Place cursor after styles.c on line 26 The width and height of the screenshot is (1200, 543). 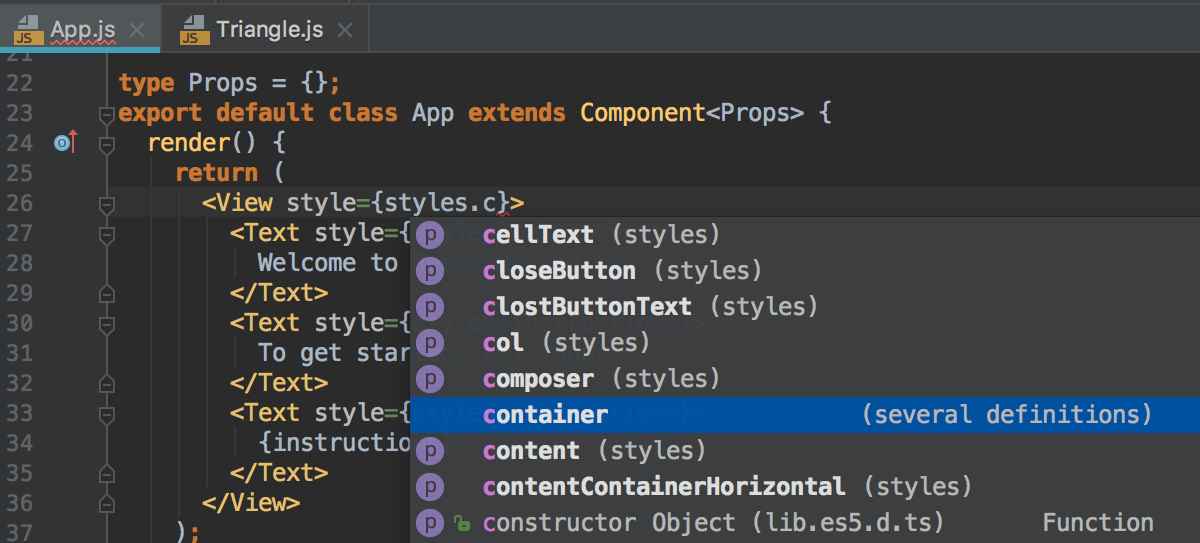[498, 203]
